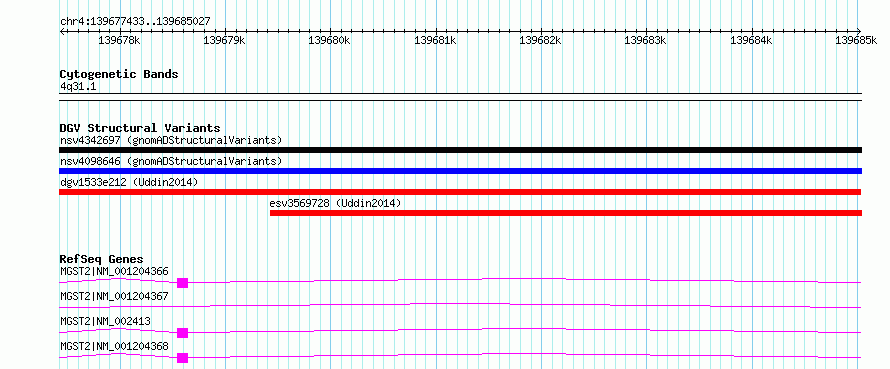Open the nsv4342697 (gnomADStructuralVariants) label
This screenshot has width=890, height=369.
point(171,140)
